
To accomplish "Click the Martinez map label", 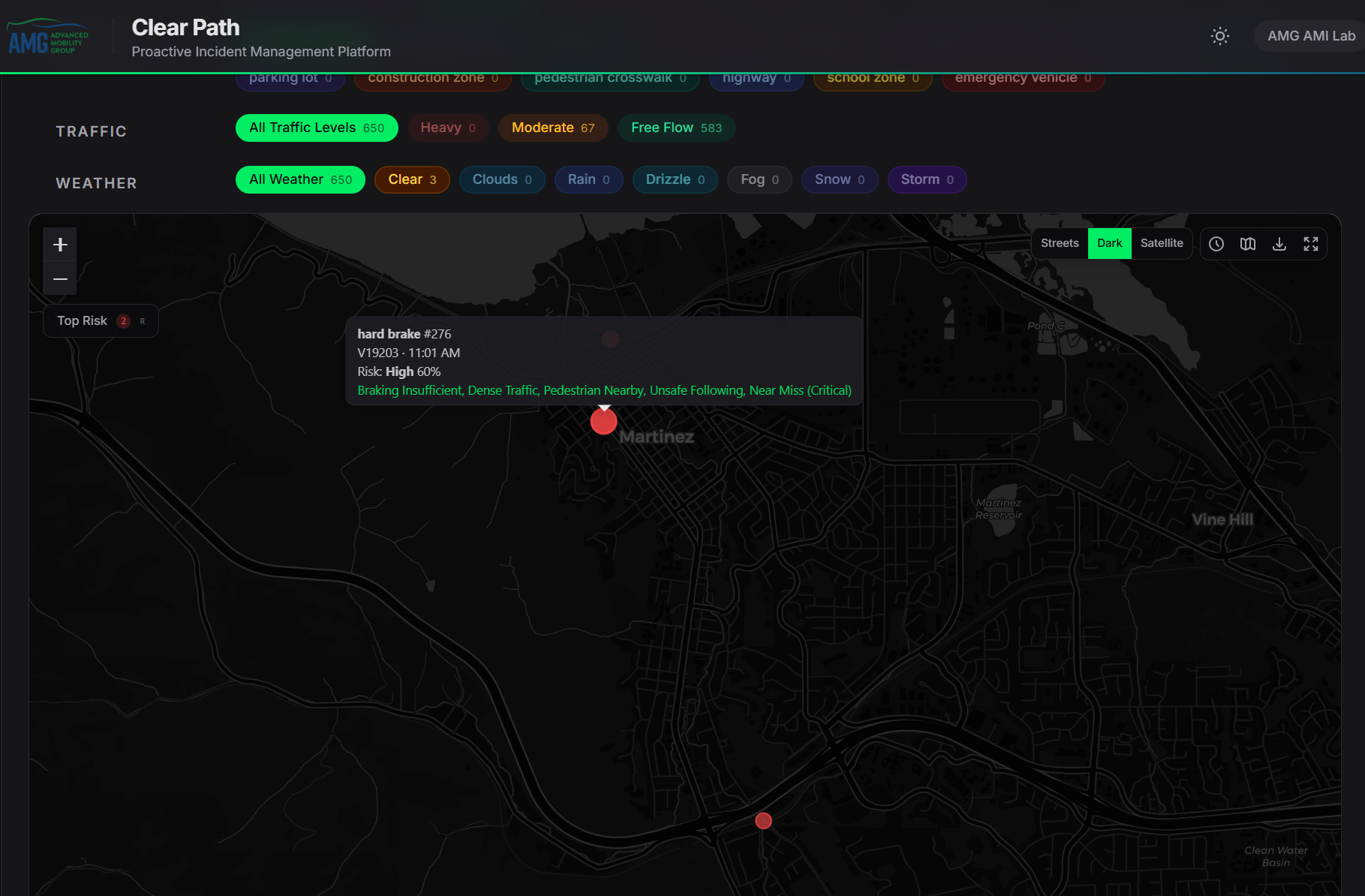I will click(657, 437).
